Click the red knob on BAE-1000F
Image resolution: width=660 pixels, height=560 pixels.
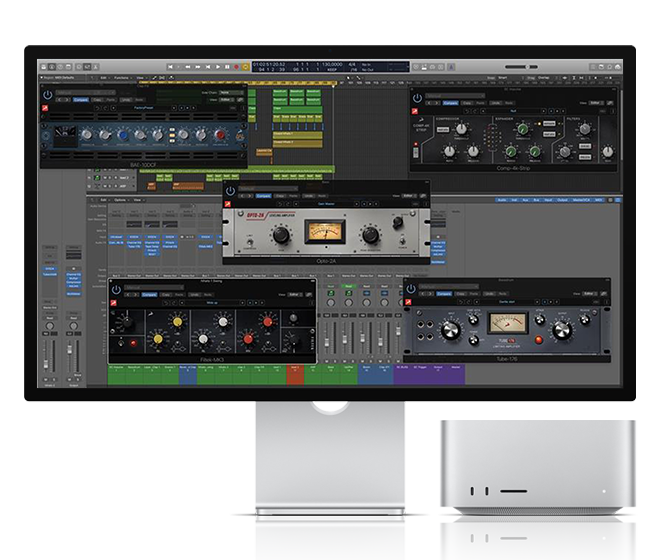tap(220, 135)
